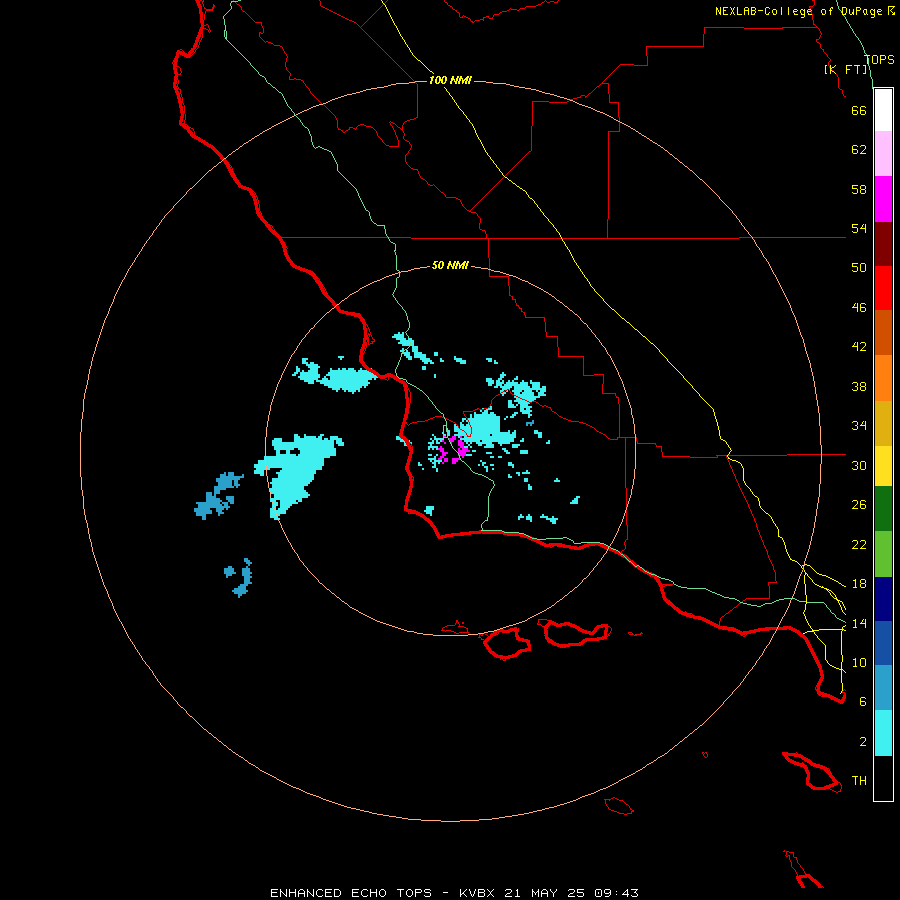Click the '18' legend value
This screenshot has height=900, width=900.
pos(859,584)
